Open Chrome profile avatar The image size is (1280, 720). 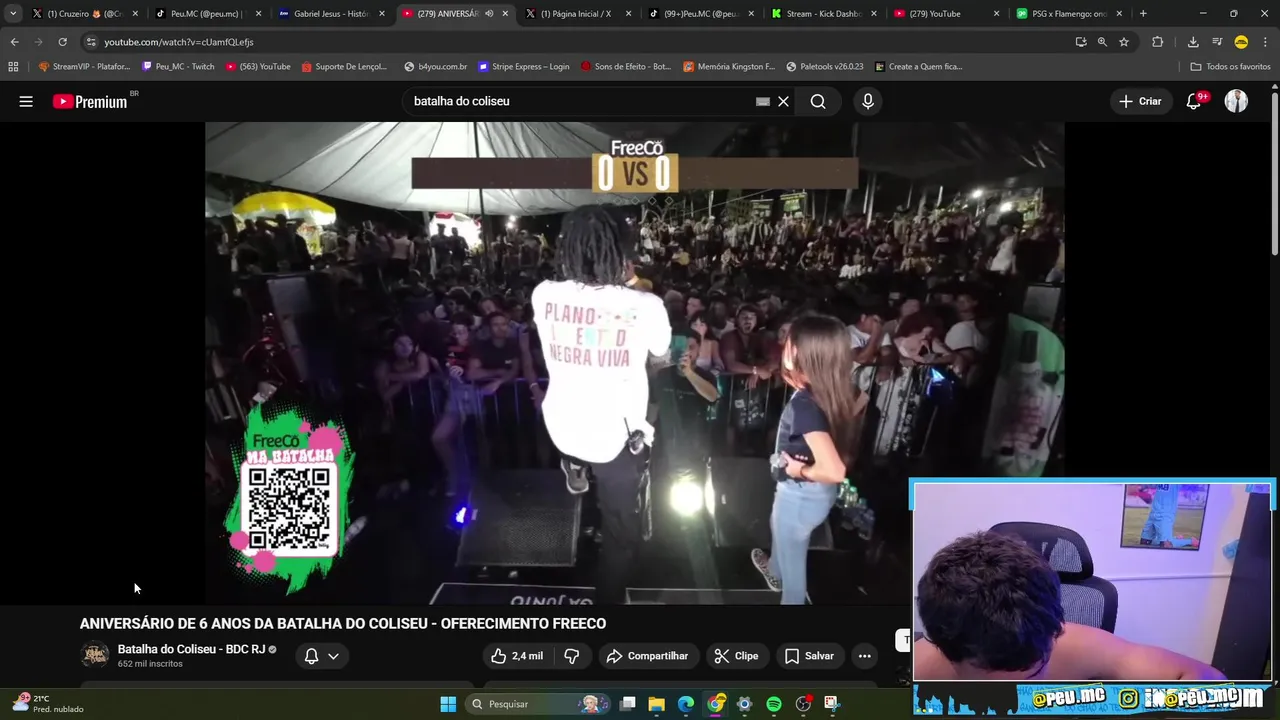[x=1241, y=42]
